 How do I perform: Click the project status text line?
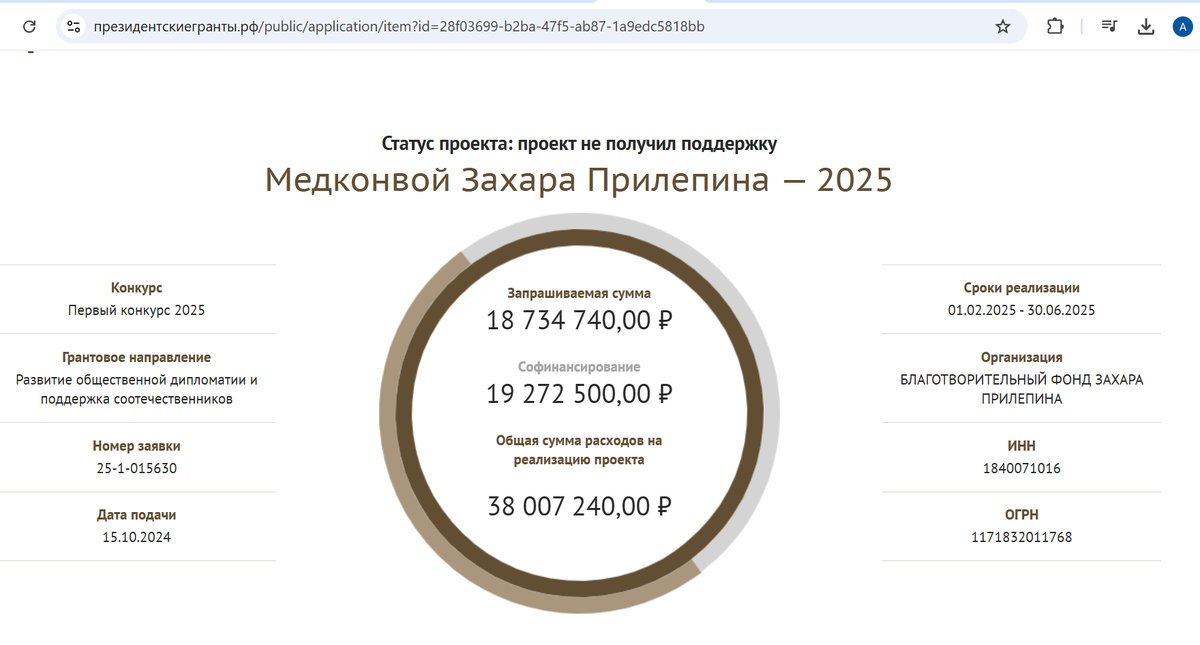pos(579,144)
